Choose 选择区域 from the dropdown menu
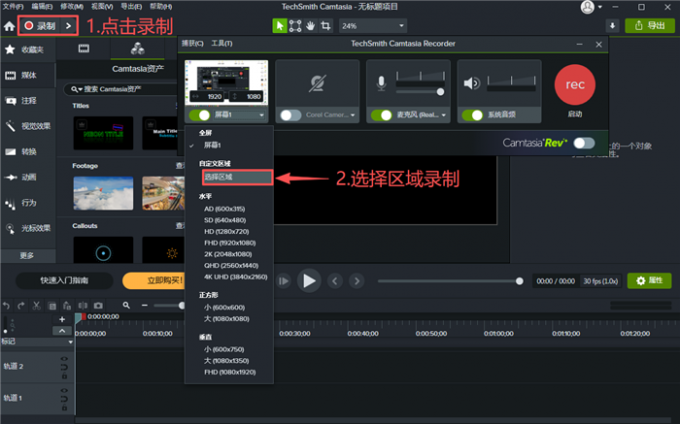Viewport: 680px width, 424px height. pos(237,177)
